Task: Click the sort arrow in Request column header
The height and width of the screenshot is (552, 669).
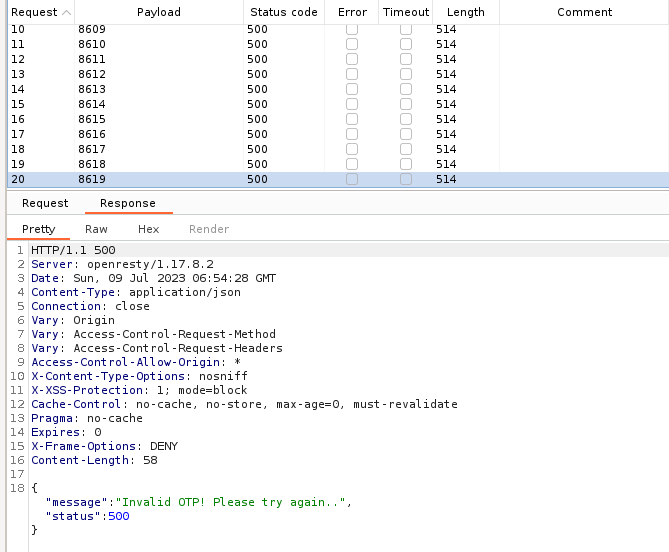Action: (67, 12)
